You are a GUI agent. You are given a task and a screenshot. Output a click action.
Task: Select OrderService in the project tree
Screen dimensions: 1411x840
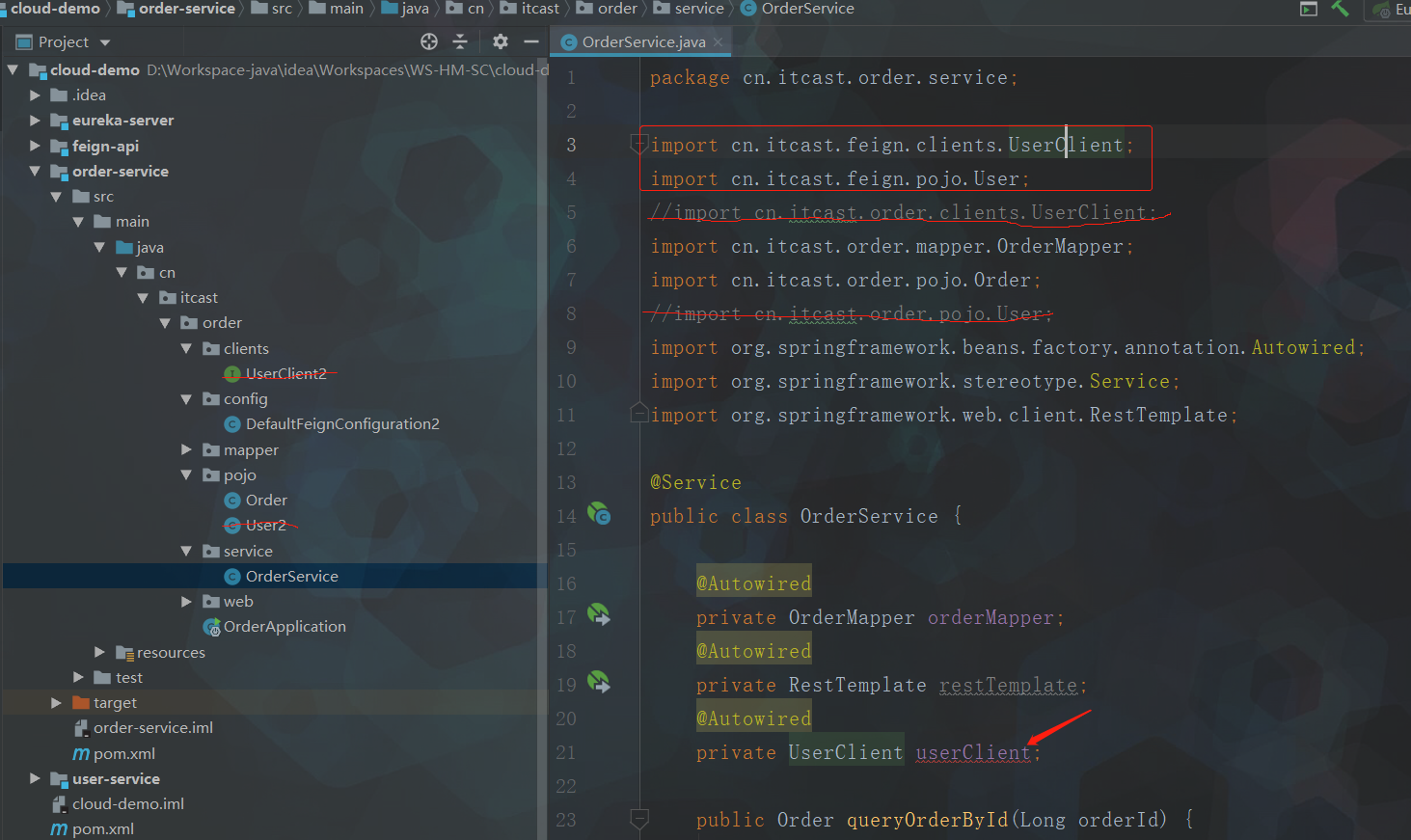[x=291, y=577]
